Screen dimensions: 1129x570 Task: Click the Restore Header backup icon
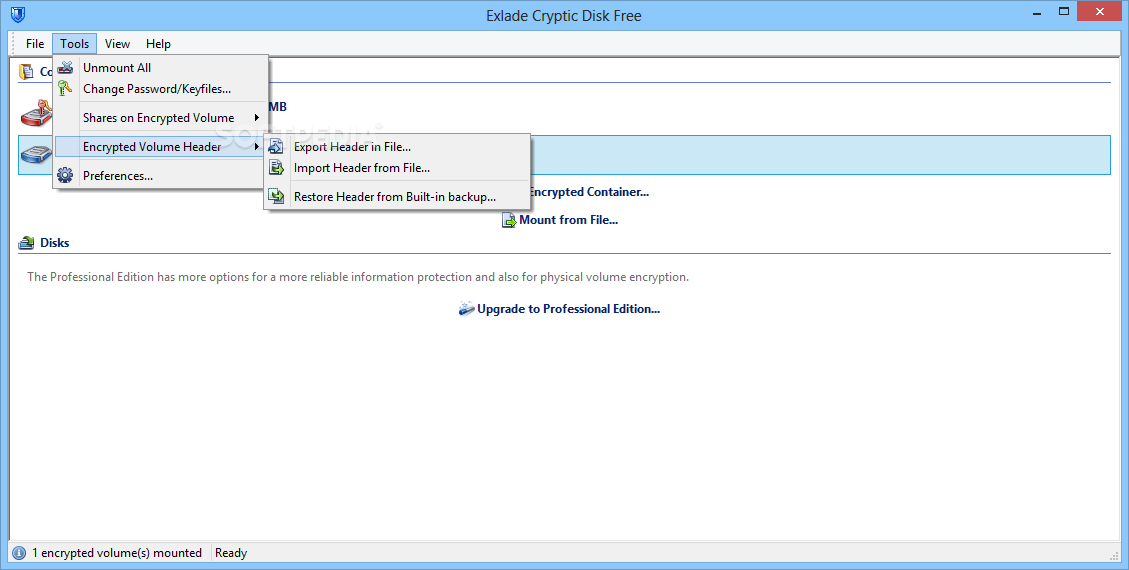click(276, 196)
